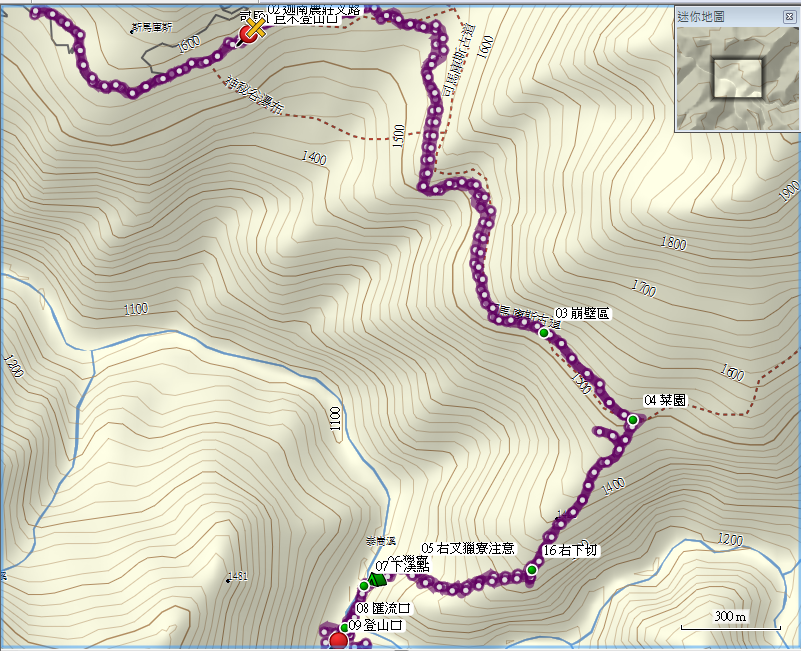This screenshot has height=651, width=801.
Task: Select the green dot at 04 菜園
Action: pyautogui.click(x=633, y=420)
